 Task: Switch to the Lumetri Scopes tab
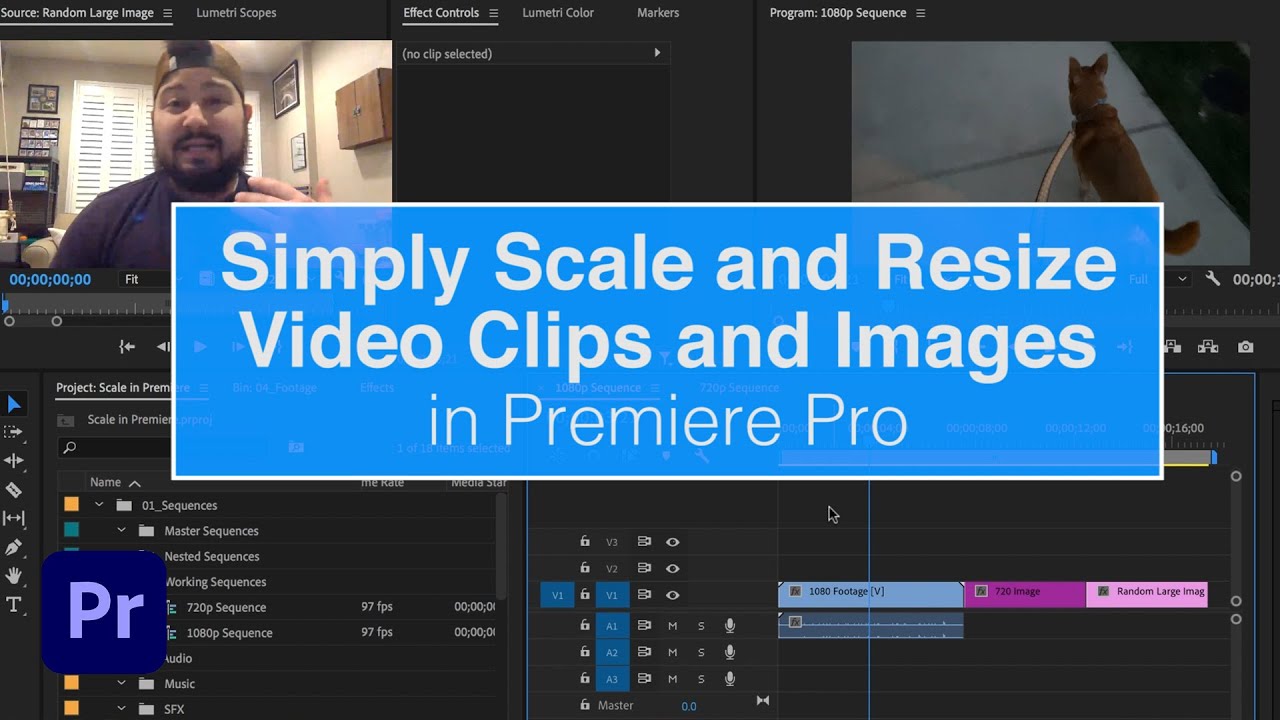236,13
